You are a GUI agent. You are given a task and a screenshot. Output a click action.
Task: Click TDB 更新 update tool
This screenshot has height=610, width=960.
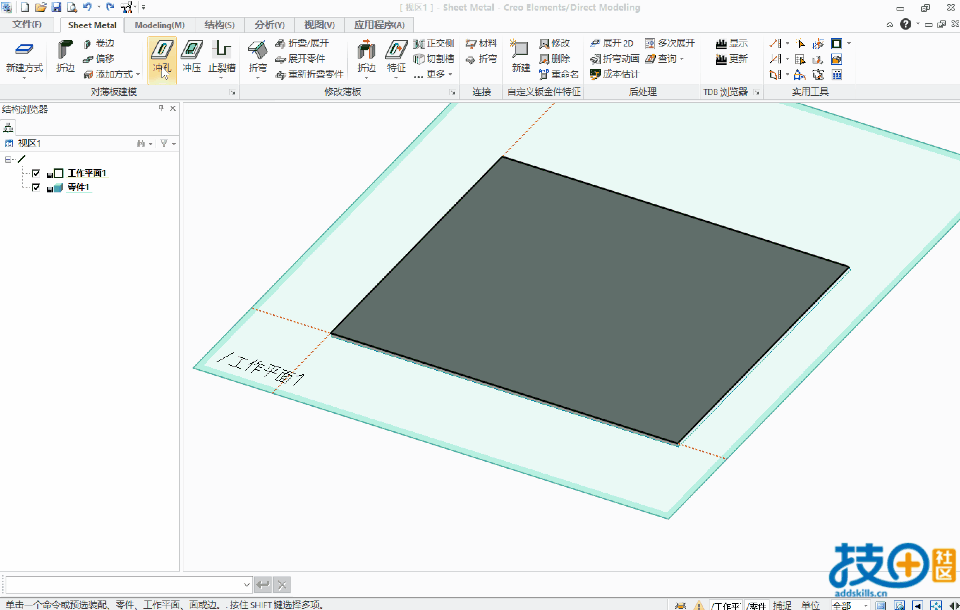click(732, 59)
